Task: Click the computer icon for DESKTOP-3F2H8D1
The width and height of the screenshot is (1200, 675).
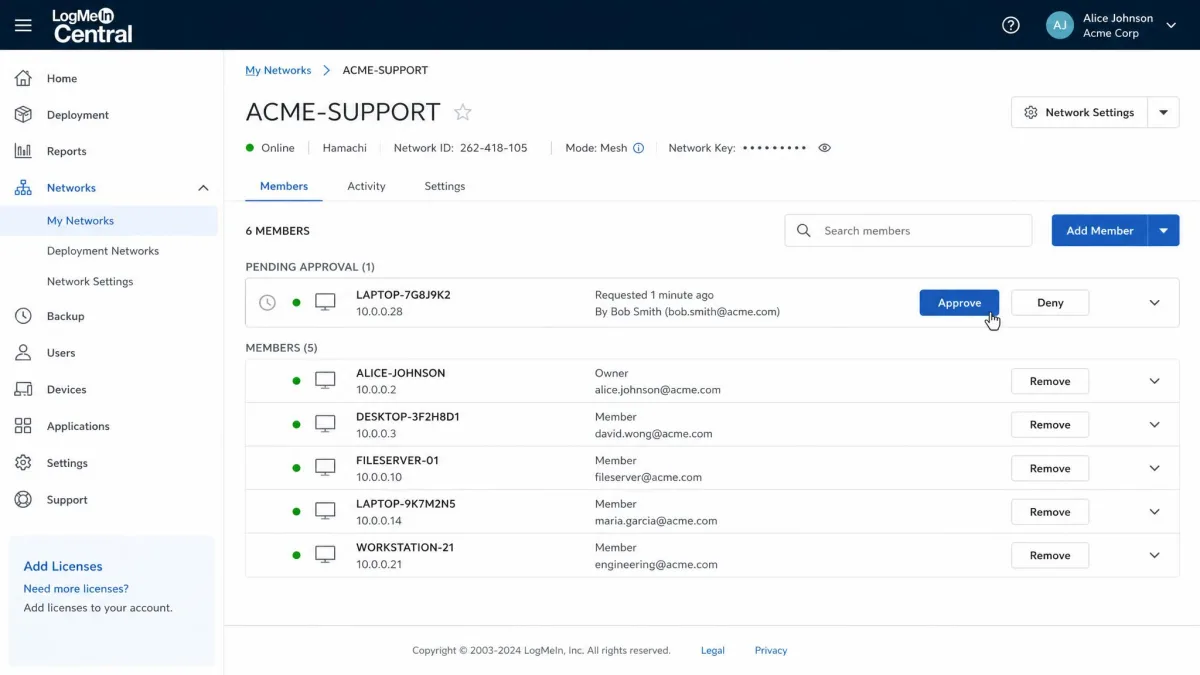Action: [325, 424]
